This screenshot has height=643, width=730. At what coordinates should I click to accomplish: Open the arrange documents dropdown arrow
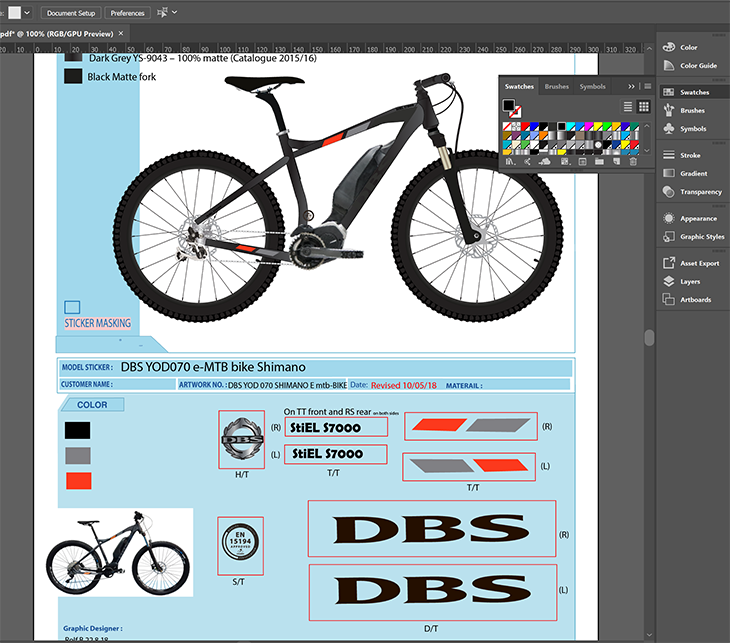175,13
